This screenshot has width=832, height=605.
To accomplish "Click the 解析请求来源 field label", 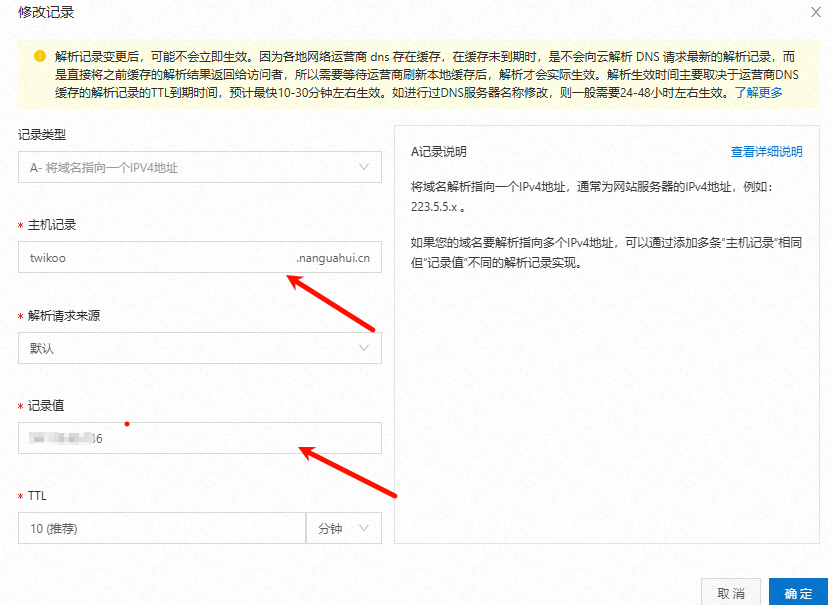I will [64, 315].
